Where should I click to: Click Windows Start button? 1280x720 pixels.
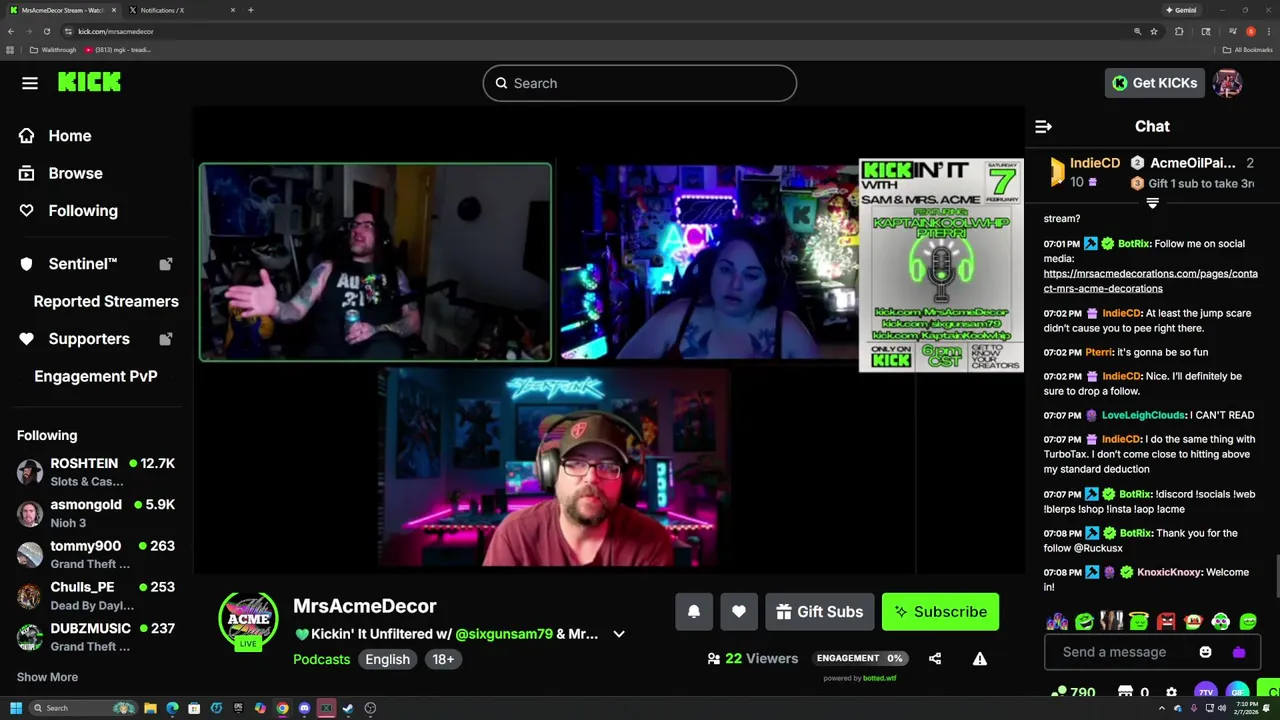[15, 708]
